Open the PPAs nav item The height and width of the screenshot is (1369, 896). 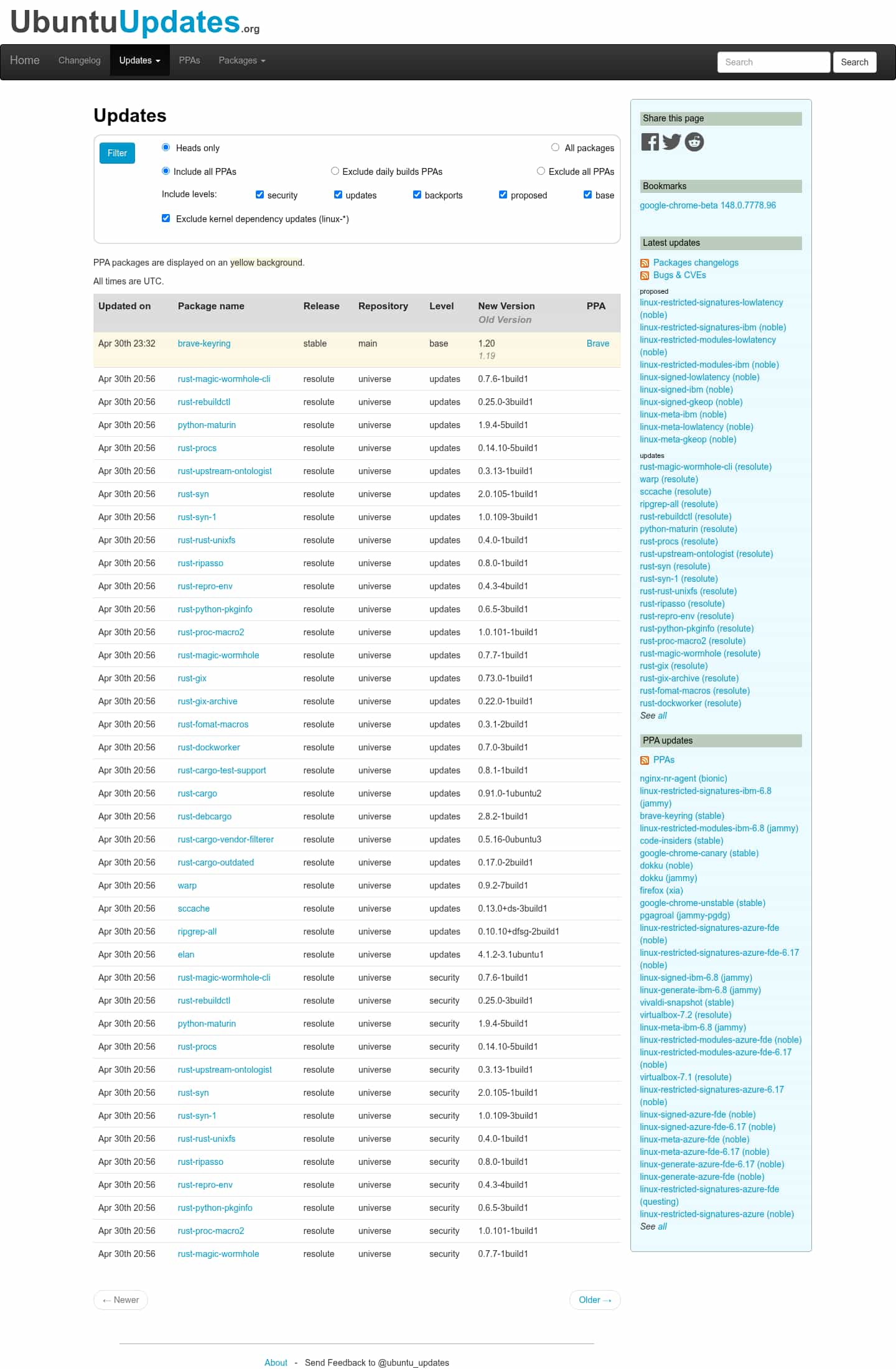[x=189, y=60]
